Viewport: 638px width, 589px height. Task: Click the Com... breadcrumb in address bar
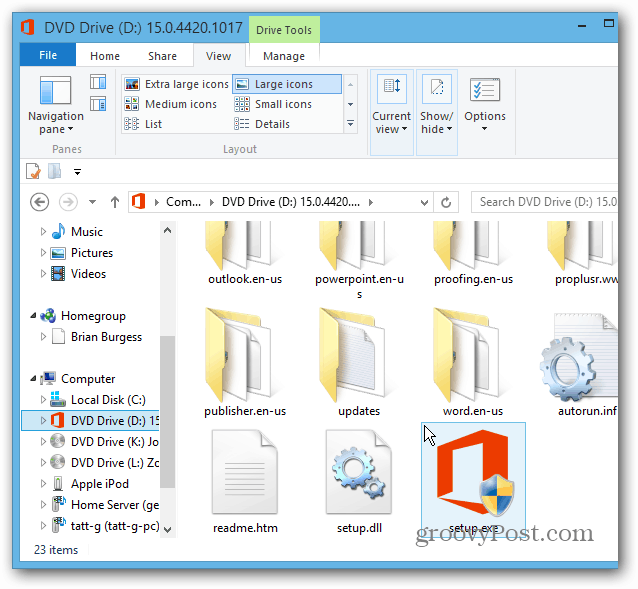tap(183, 202)
